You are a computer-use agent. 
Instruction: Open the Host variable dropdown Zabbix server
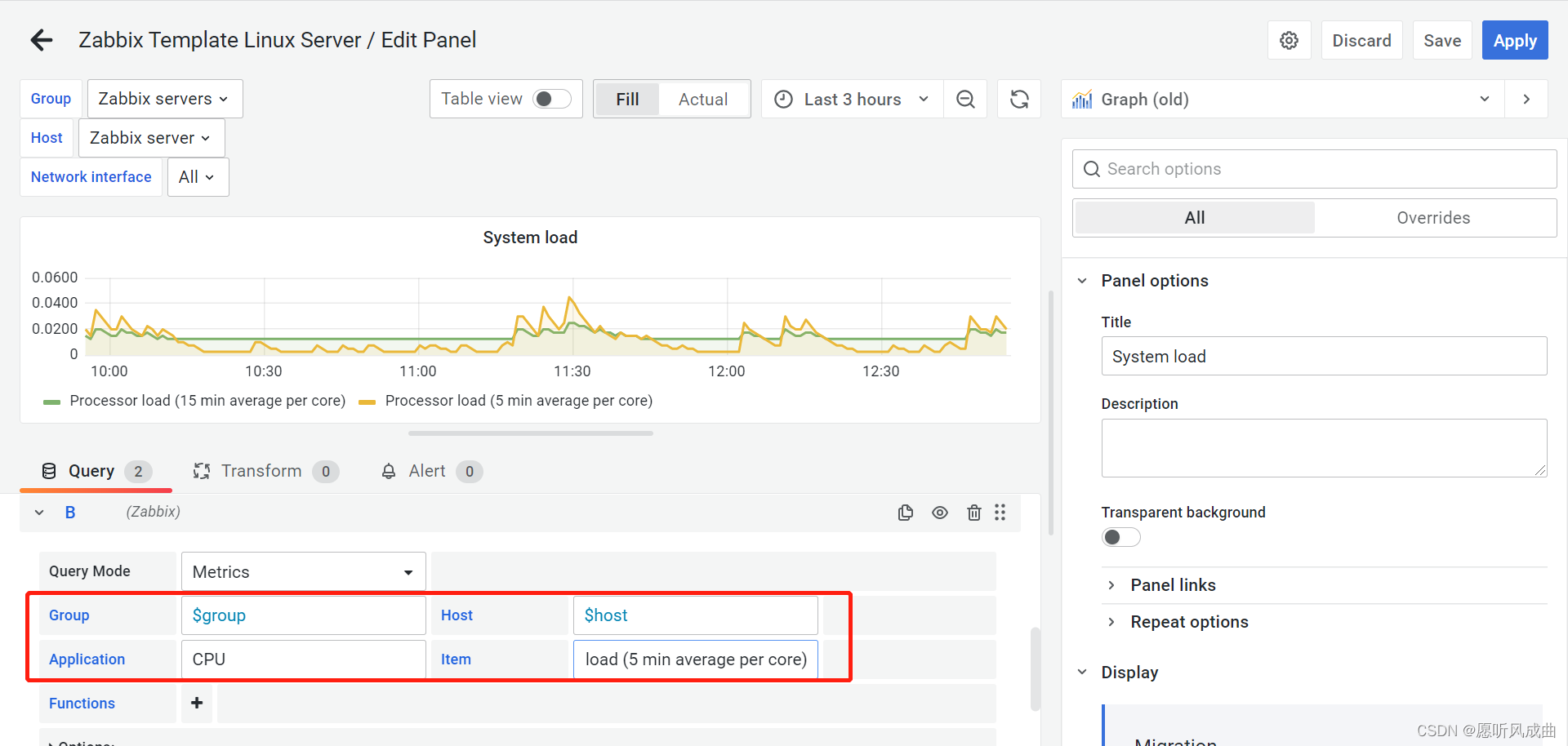(151, 138)
